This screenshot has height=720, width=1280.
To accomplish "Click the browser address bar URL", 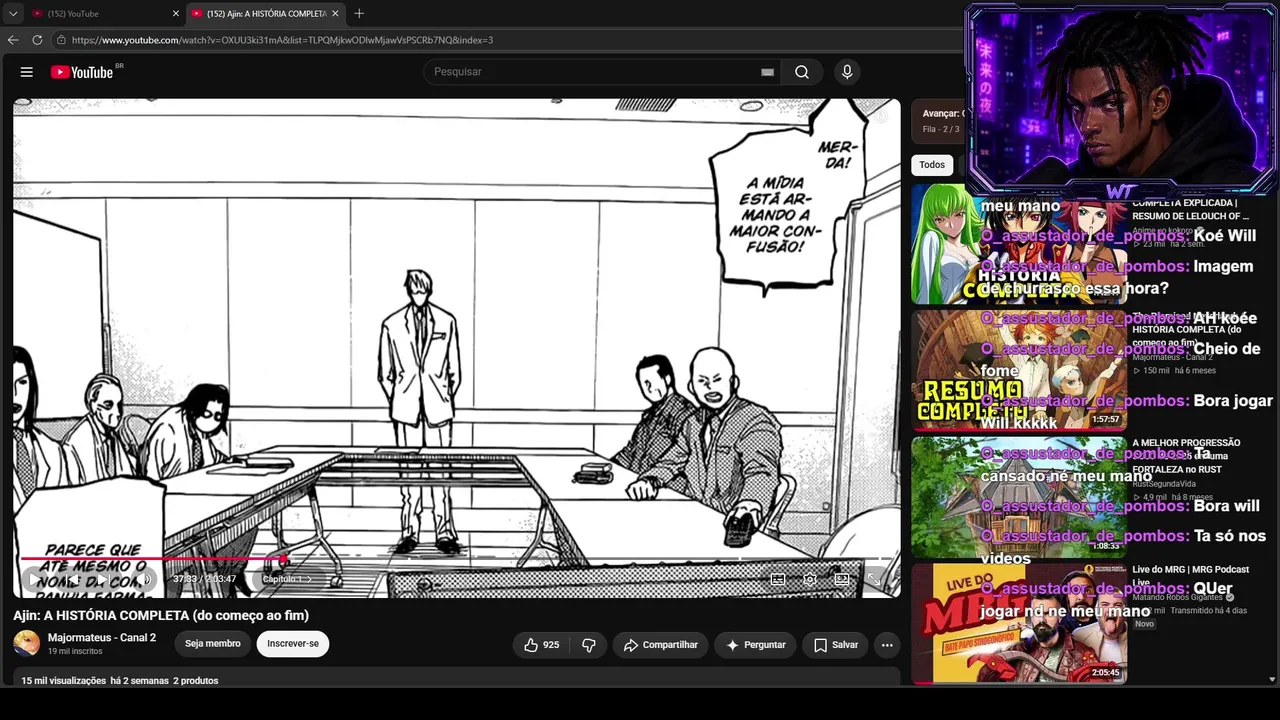I will [x=282, y=40].
